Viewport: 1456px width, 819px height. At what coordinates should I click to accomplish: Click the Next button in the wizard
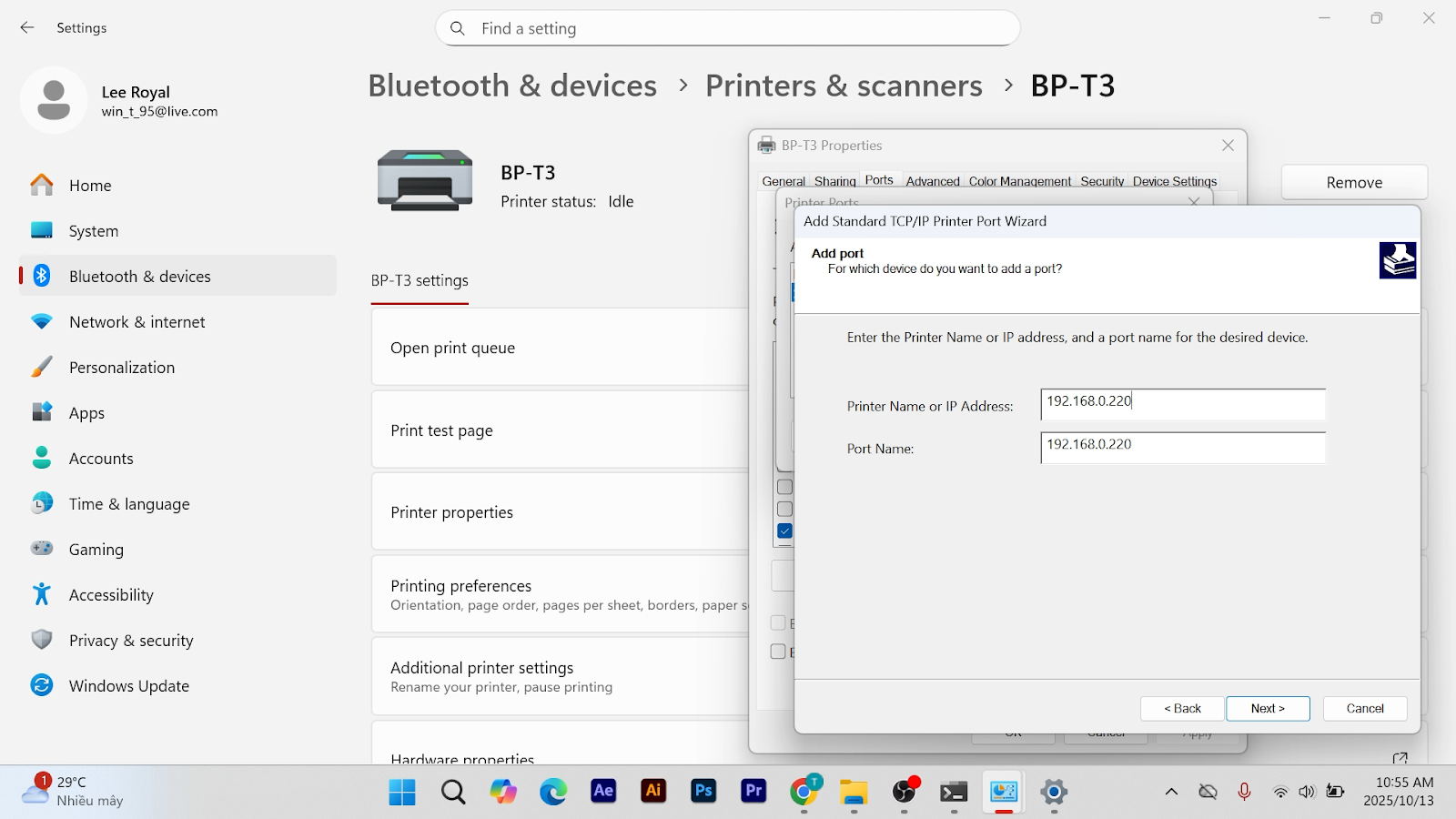pos(1267,708)
